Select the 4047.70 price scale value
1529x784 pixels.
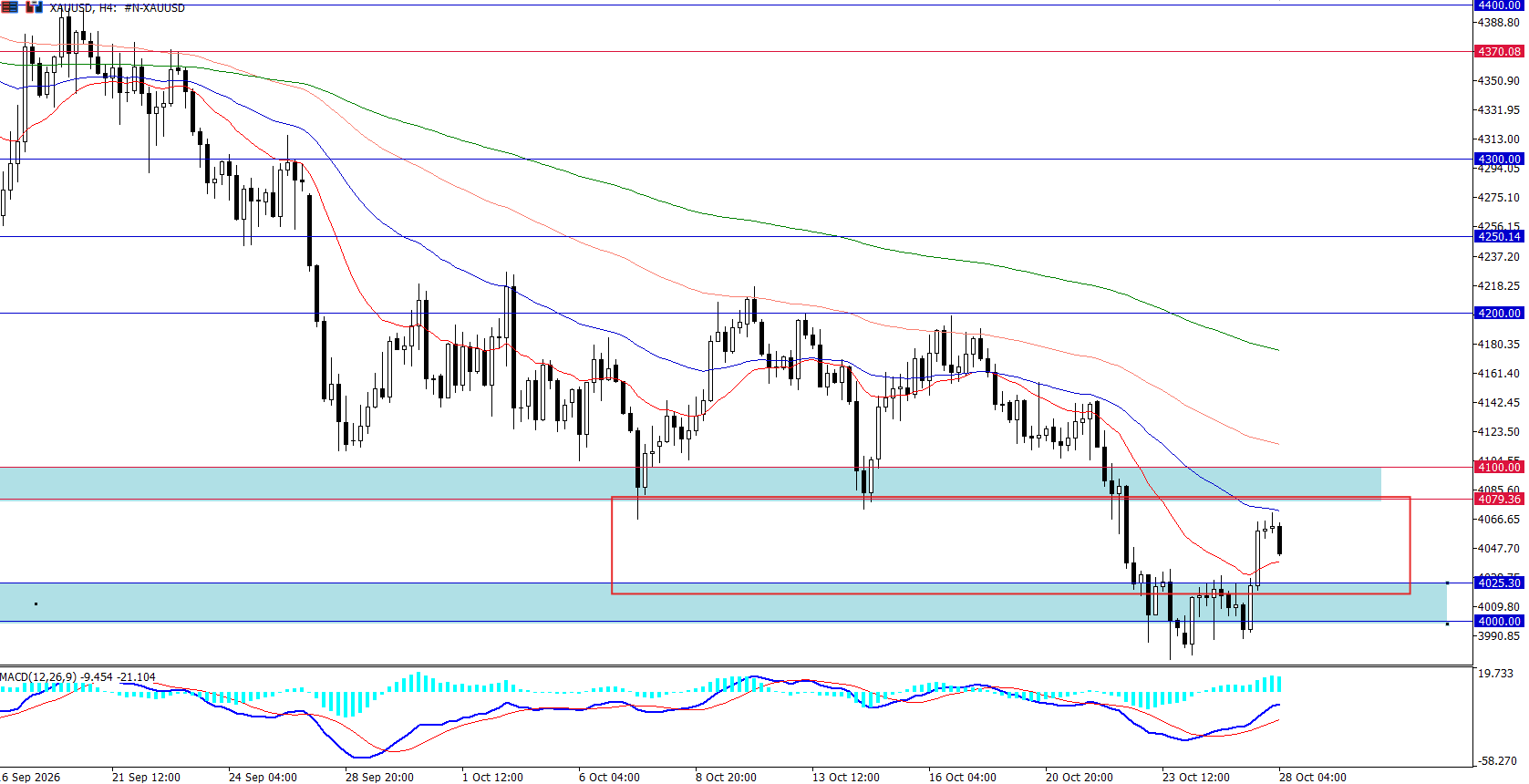coord(1499,549)
